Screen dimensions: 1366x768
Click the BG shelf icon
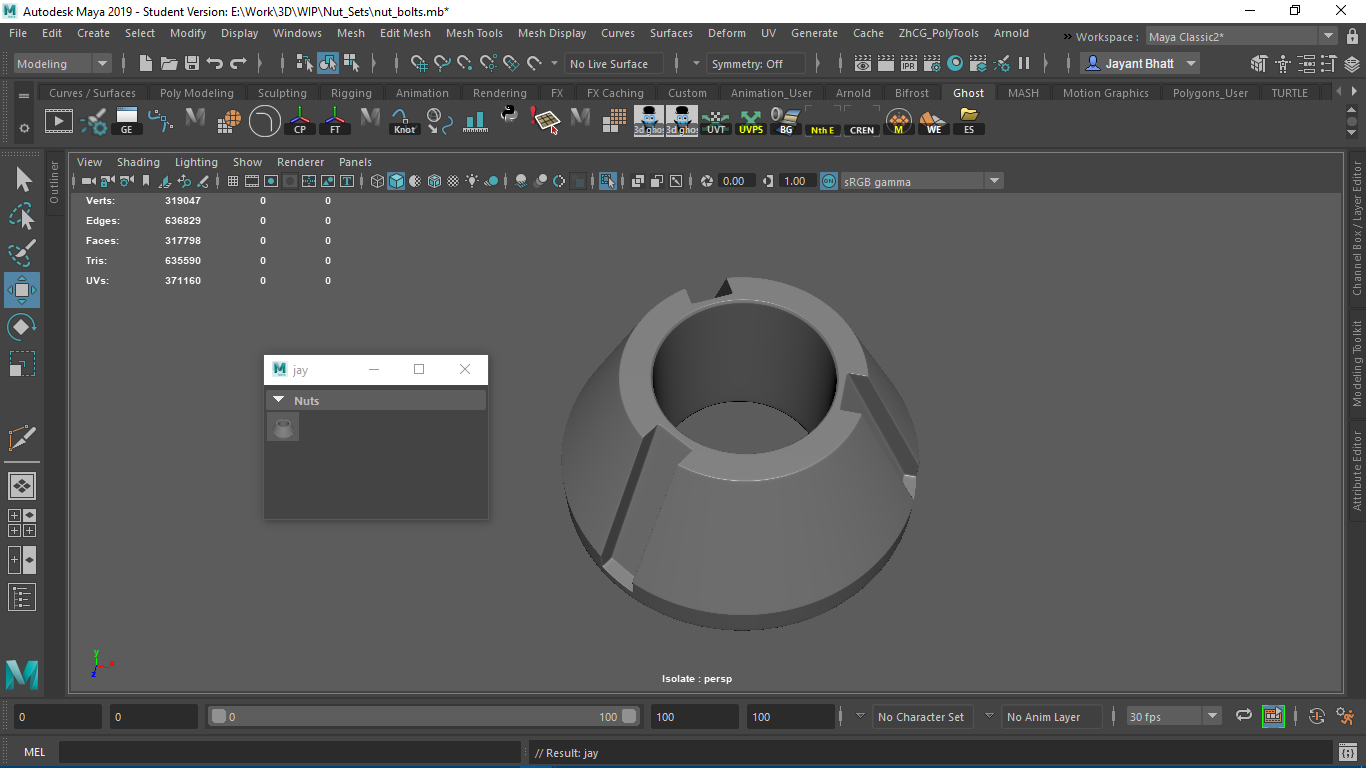[786, 122]
